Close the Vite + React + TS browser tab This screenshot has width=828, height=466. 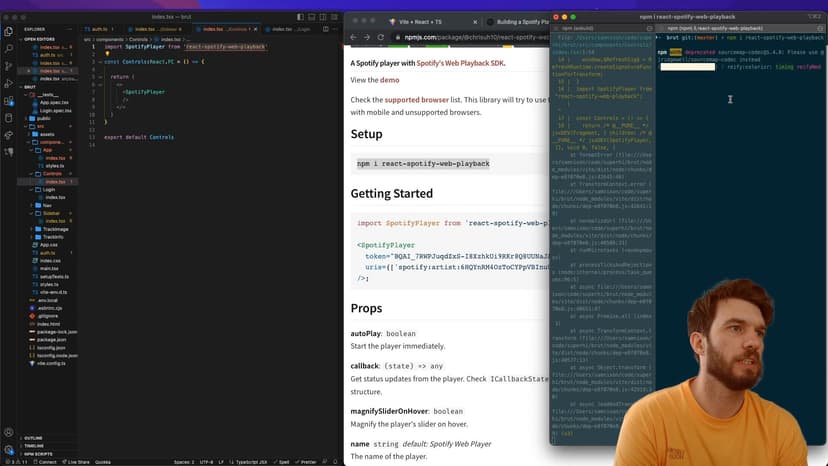(x=475, y=22)
